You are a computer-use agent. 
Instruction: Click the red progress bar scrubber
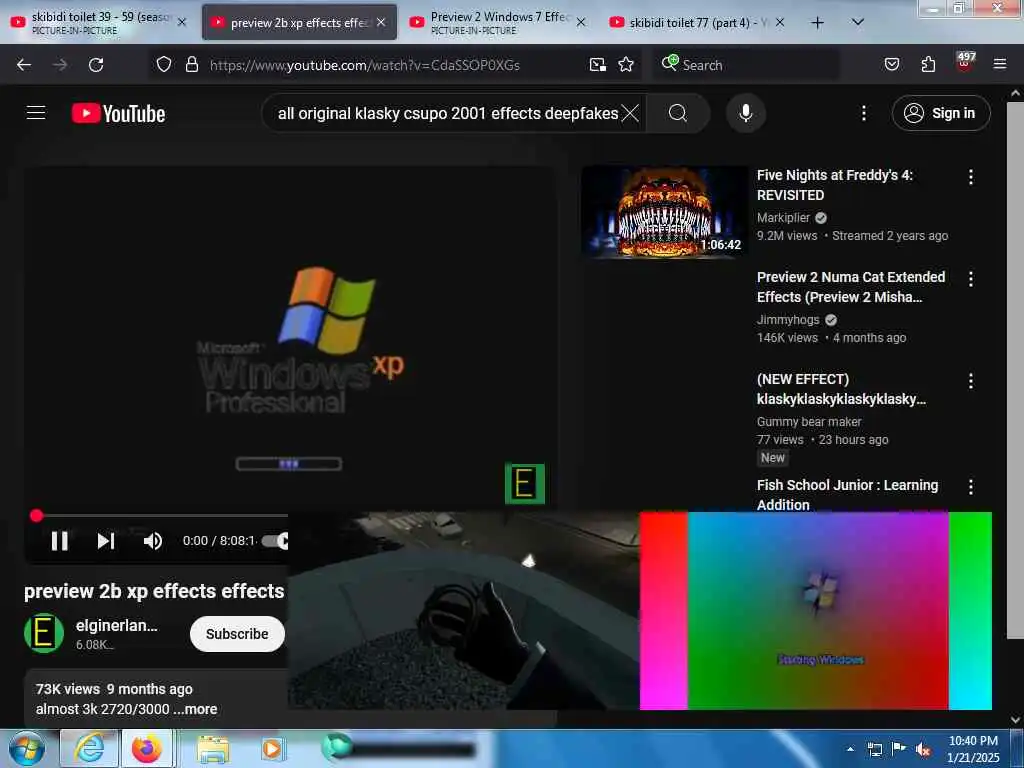click(x=37, y=516)
